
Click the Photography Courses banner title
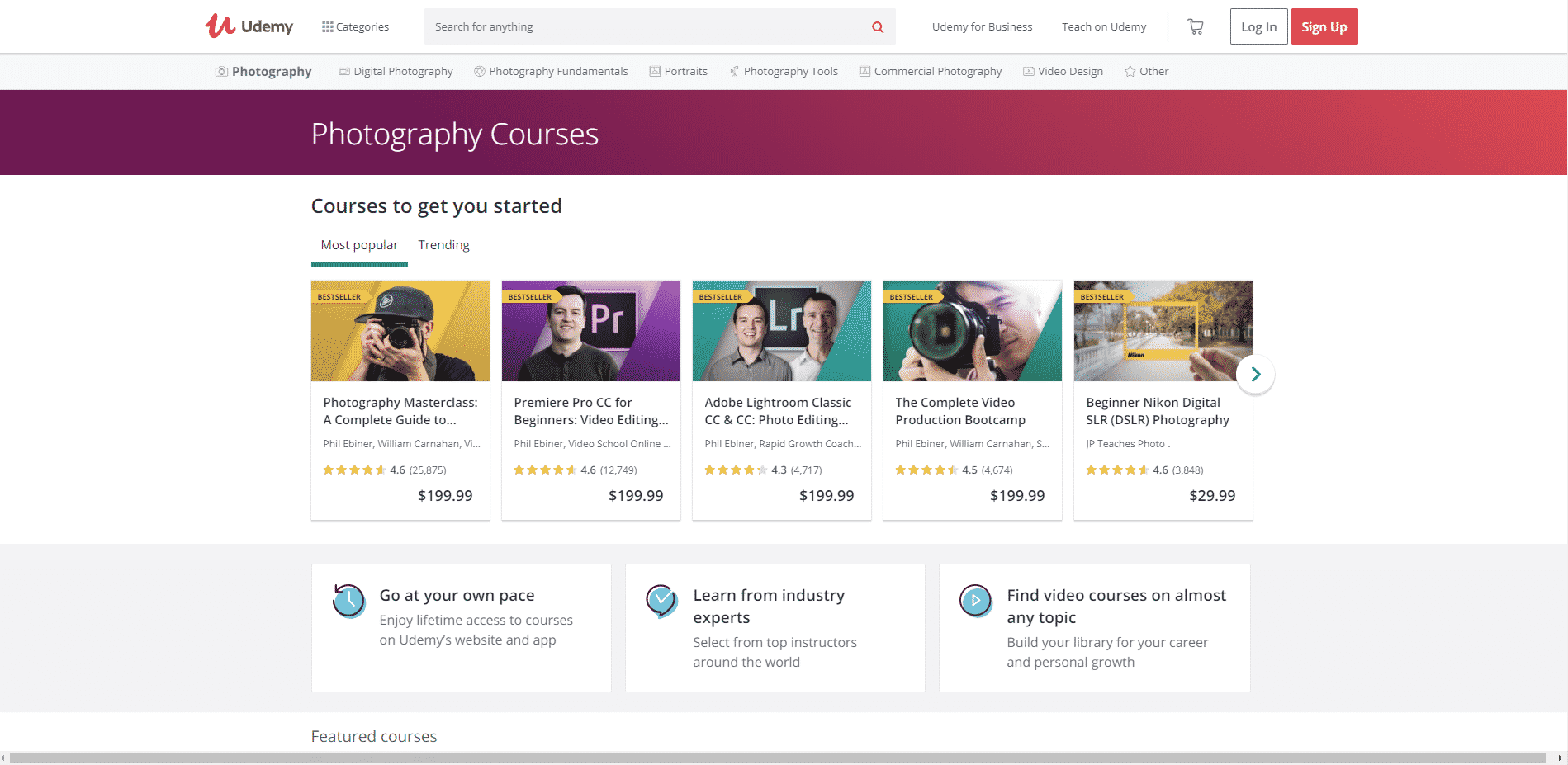coord(455,134)
